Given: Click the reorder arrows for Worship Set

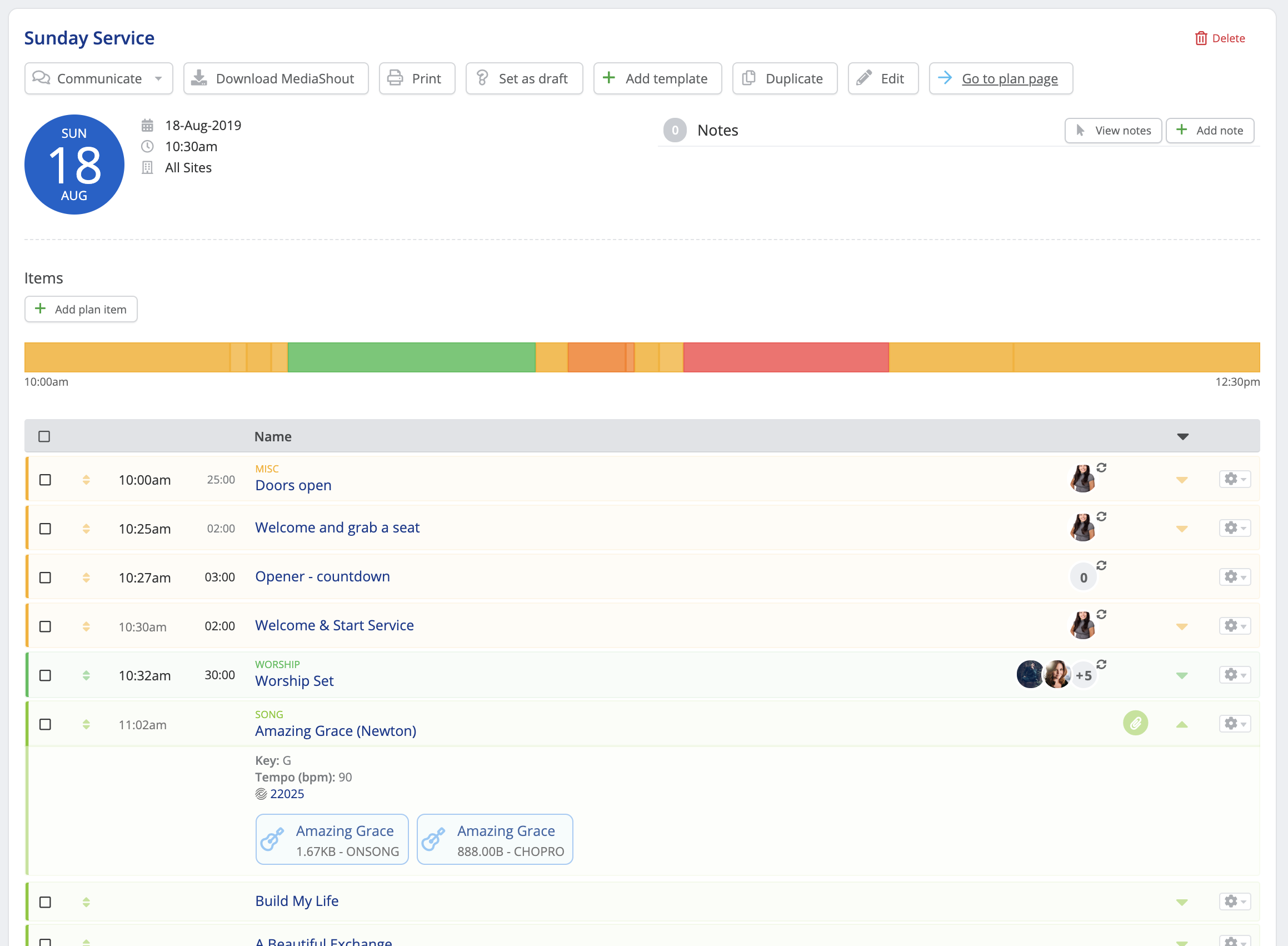Looking at the screenshot, I should pos(86,675).
